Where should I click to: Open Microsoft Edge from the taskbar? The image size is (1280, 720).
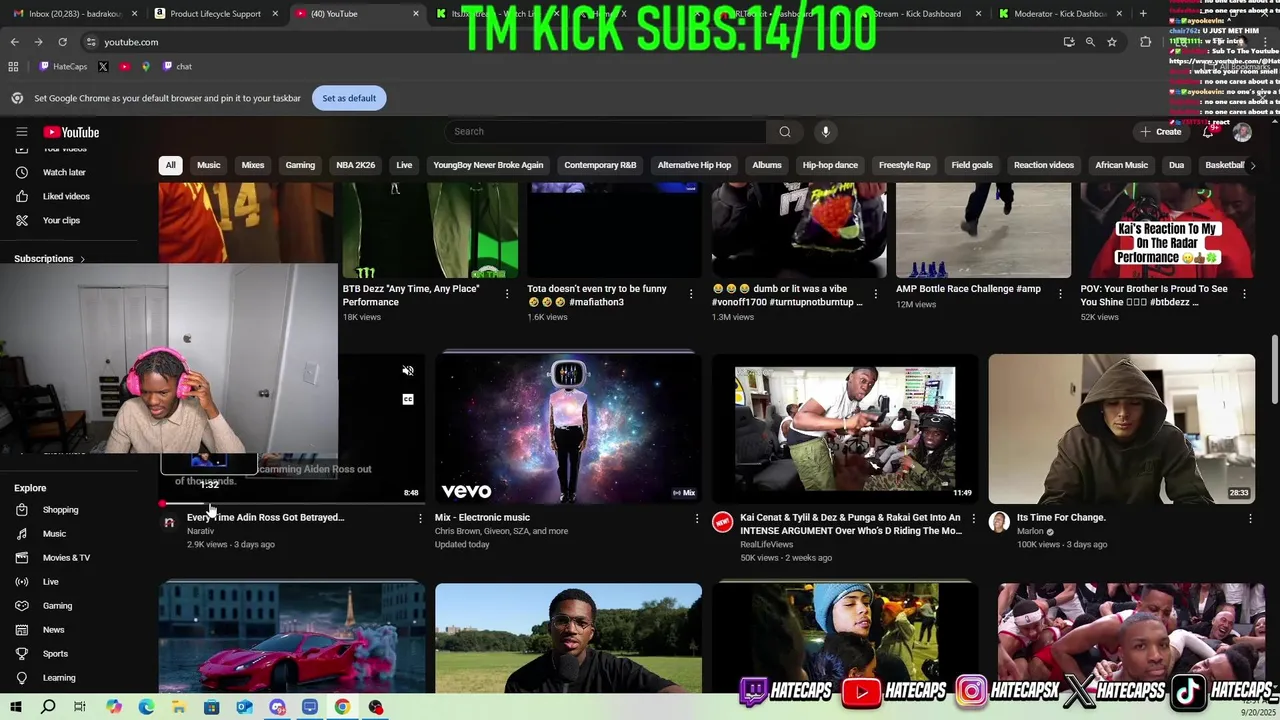[x=147, y=707]
